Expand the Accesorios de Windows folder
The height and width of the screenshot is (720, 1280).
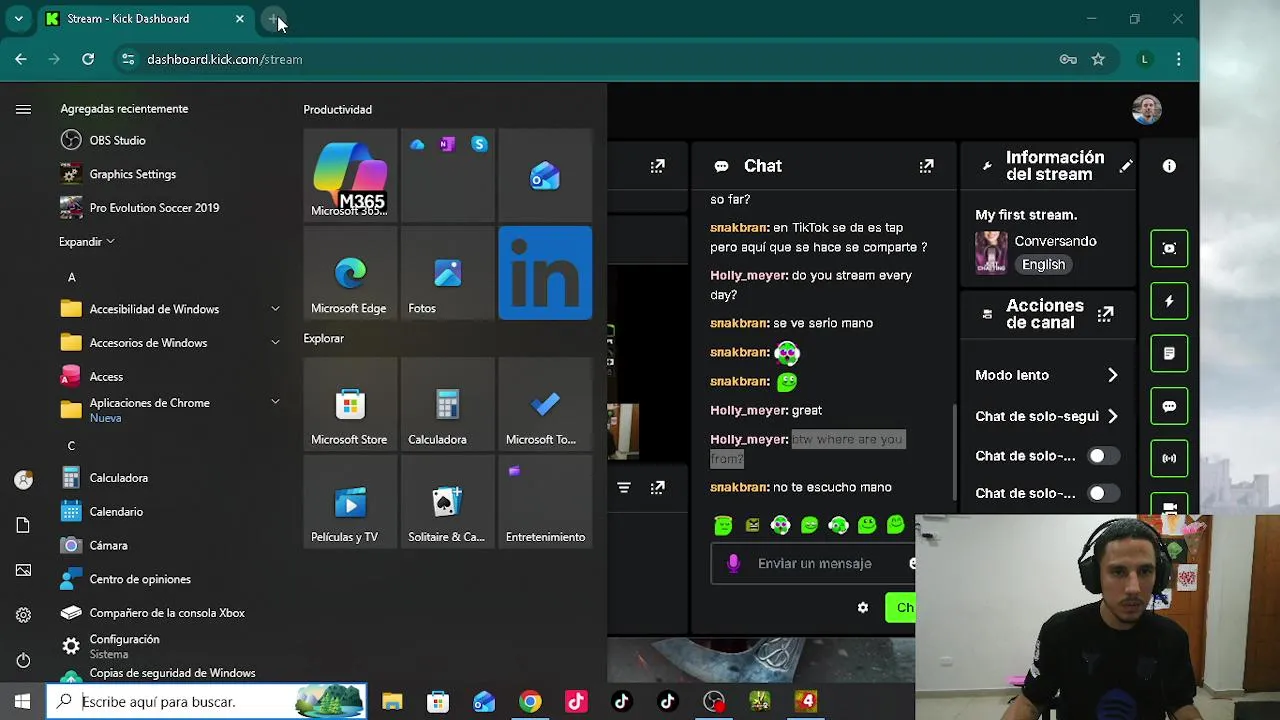coord(170,343)
